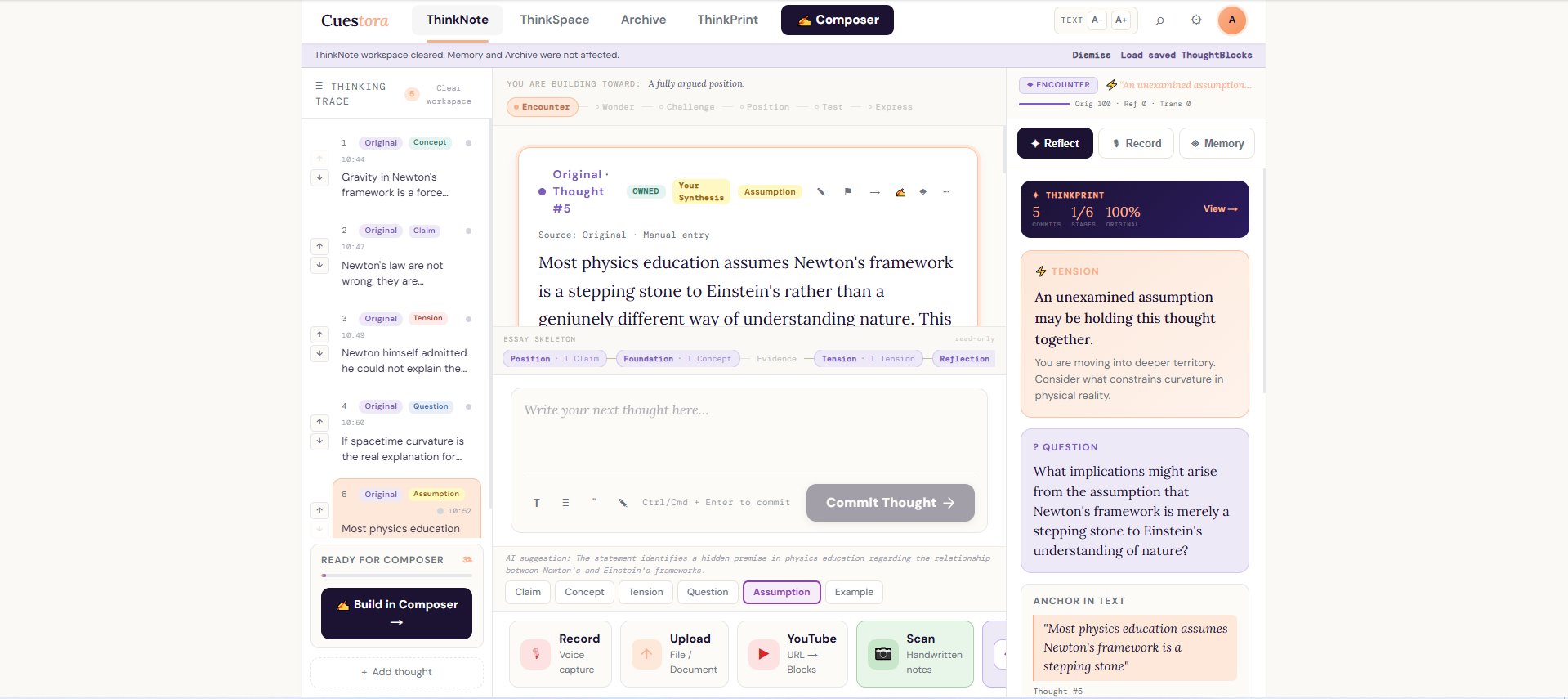Image resolution: width=1568 pixels, height=699 pixels.
Task: Move thought 3 up with arrow
Action: 319,334
